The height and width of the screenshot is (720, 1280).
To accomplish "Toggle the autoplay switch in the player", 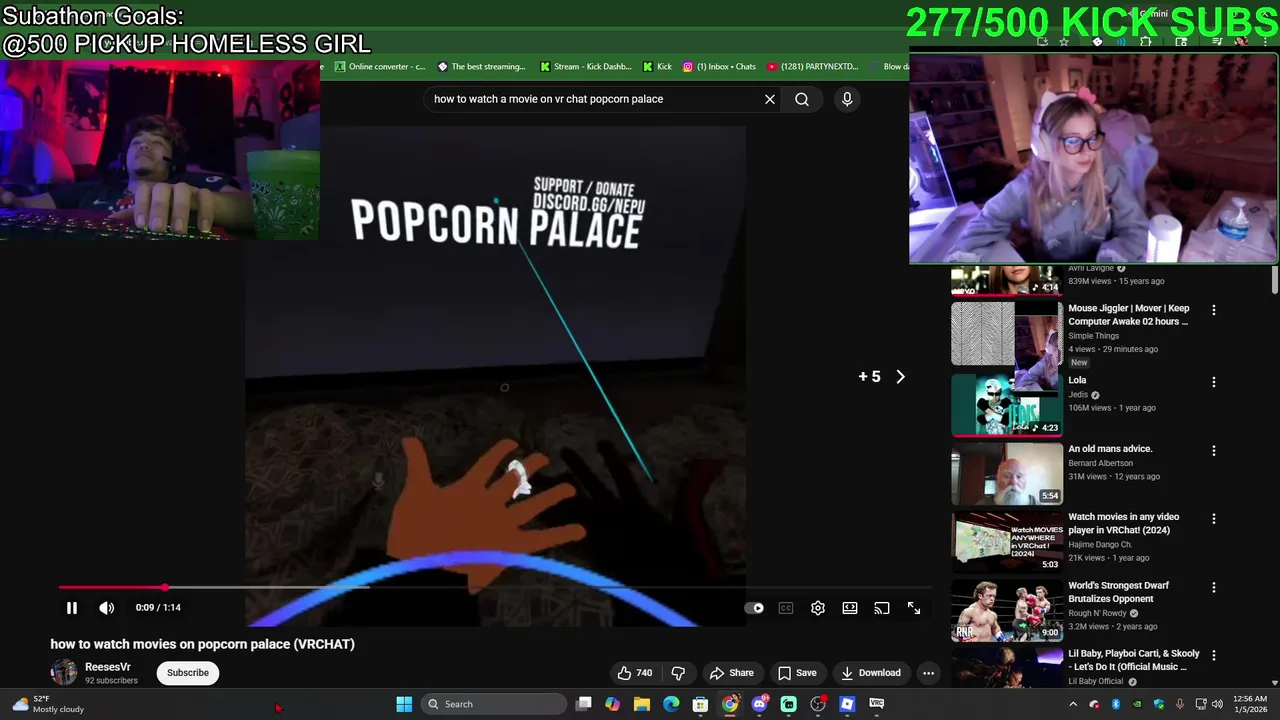I will point(754,608).
